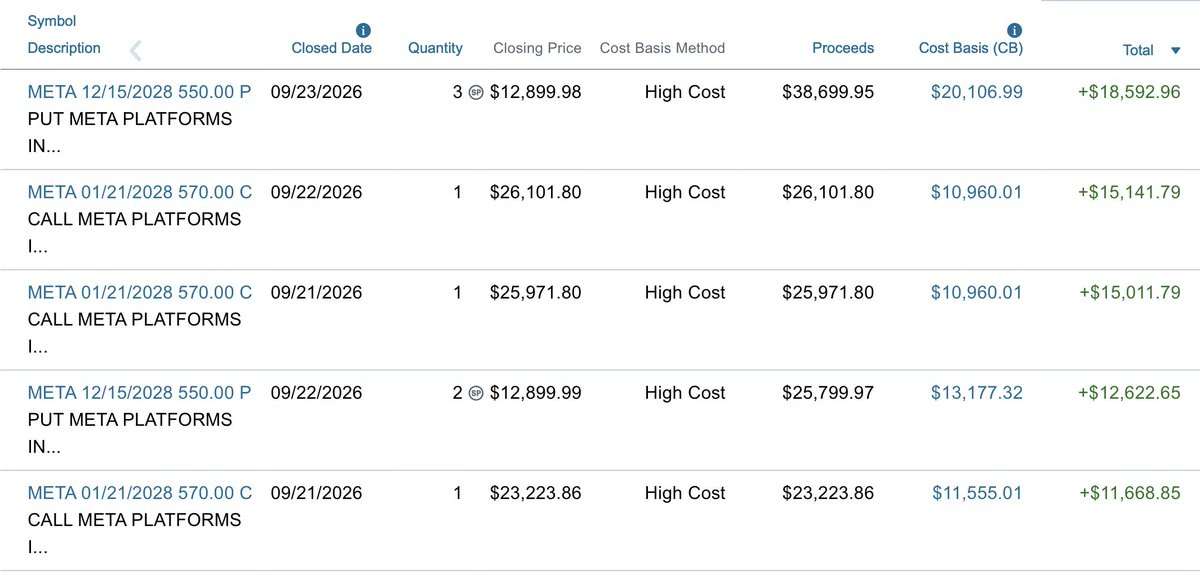Click the Closing Price column label
Image resolution: width=1200 pixels, height=579 pixels.
537,48
